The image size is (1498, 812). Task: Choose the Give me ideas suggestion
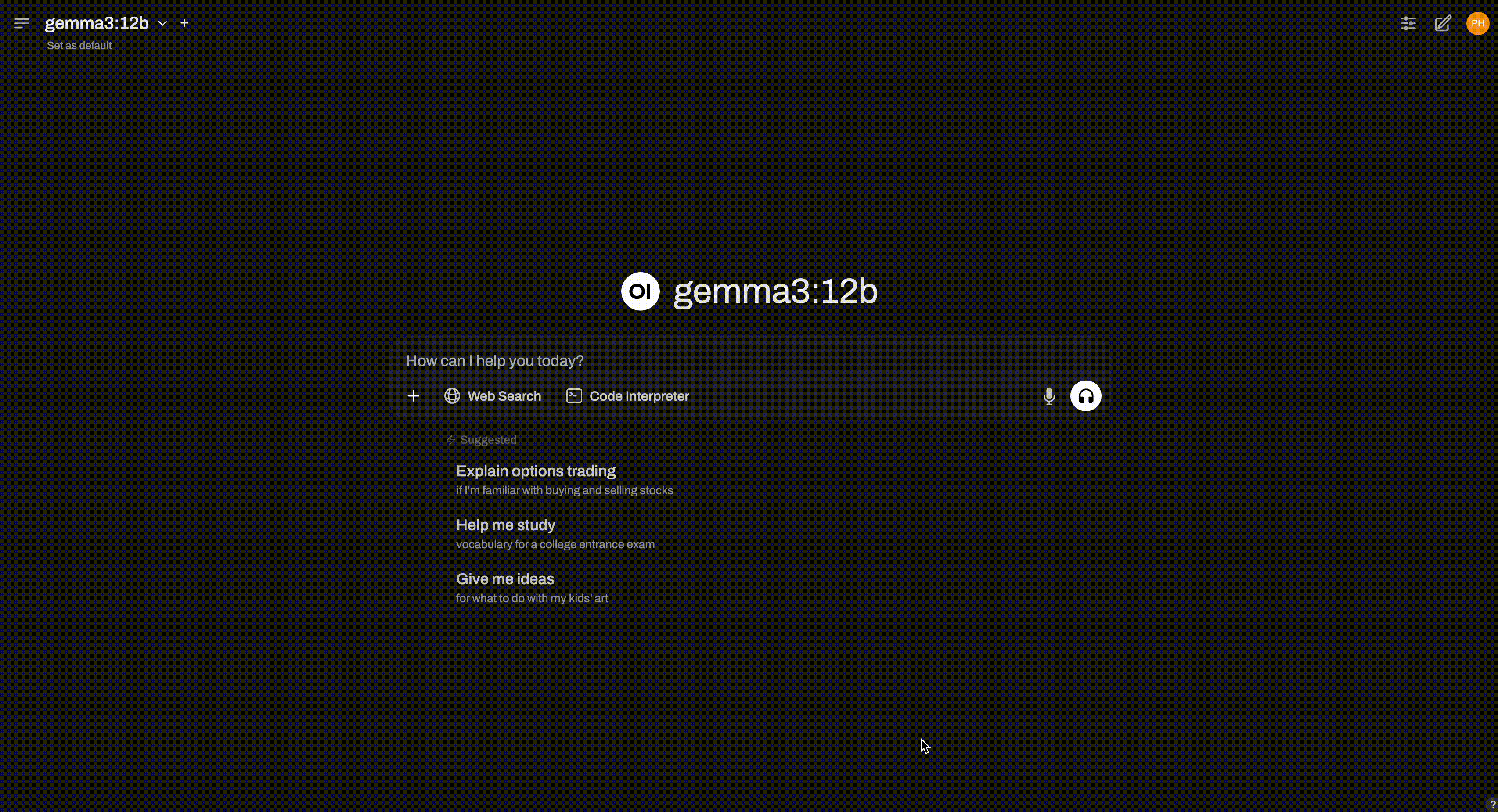532,588
